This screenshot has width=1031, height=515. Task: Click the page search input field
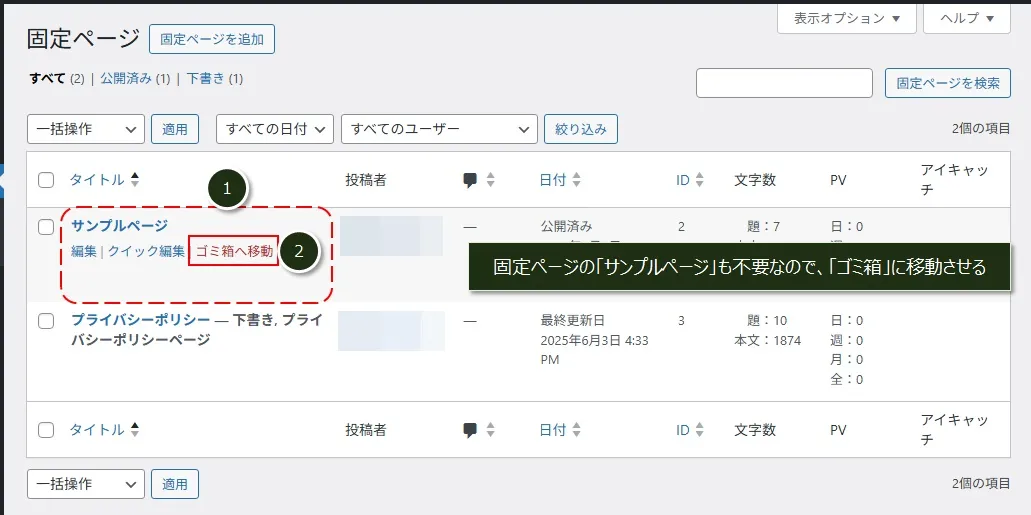[784, 83]
